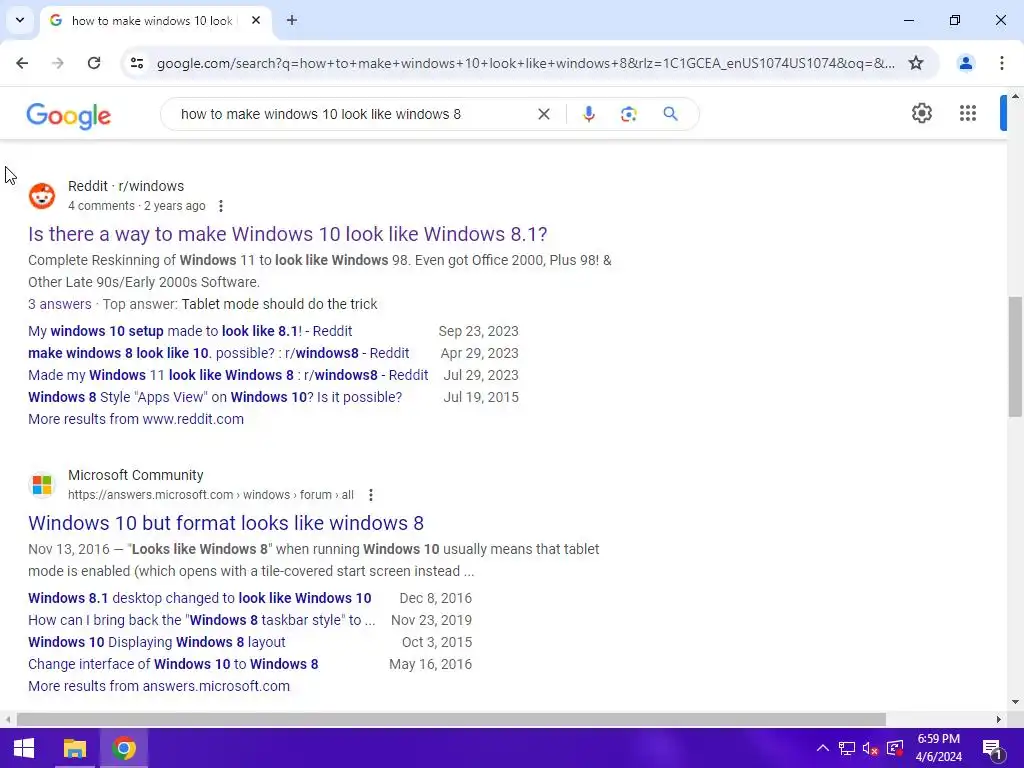Go to the Google logo homepage
This screenshot has width=1024, height=768.
(x=69, y=116)
